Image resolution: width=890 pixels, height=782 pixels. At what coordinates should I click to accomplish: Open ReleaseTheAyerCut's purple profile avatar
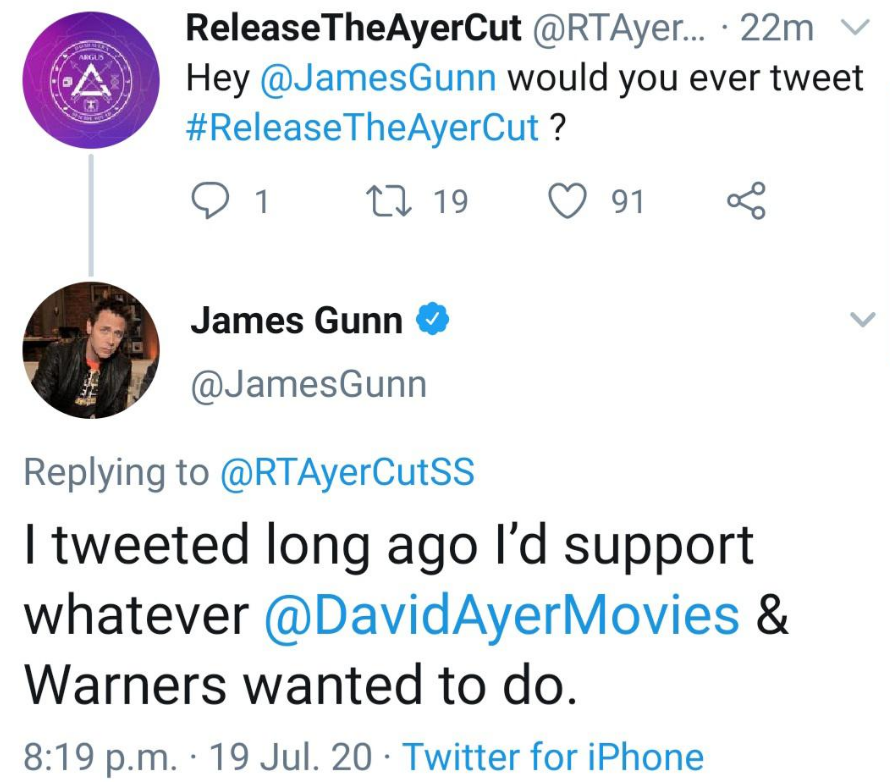point(91,81)
